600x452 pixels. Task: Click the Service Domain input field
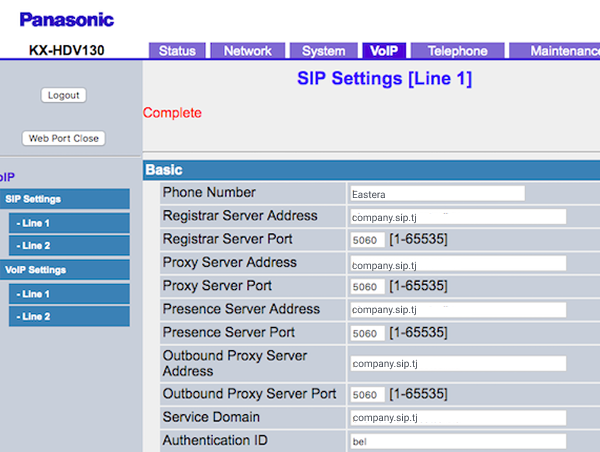point(457,418)
